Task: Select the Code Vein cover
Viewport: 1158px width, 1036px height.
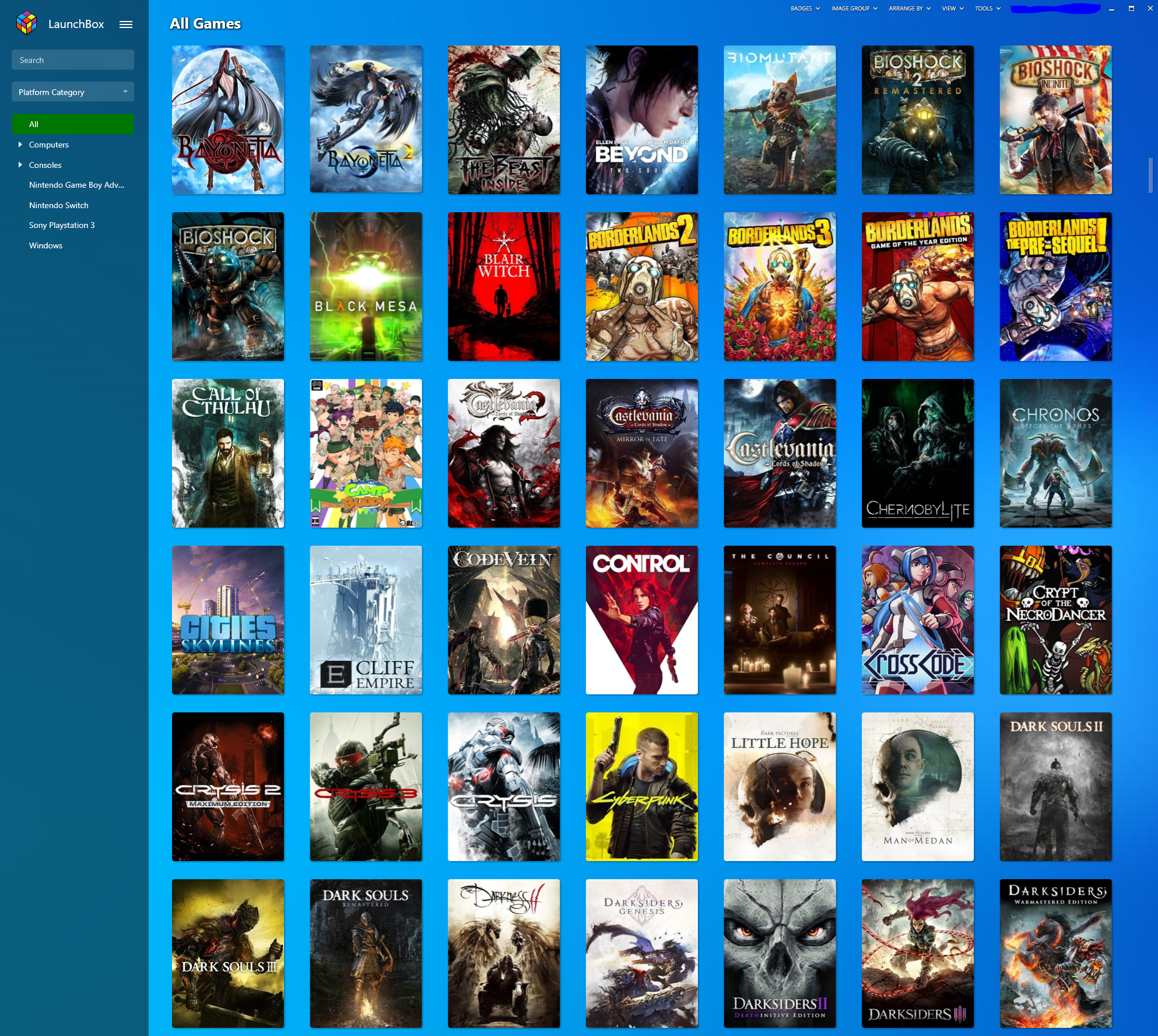Action: (x=504, y=620)
